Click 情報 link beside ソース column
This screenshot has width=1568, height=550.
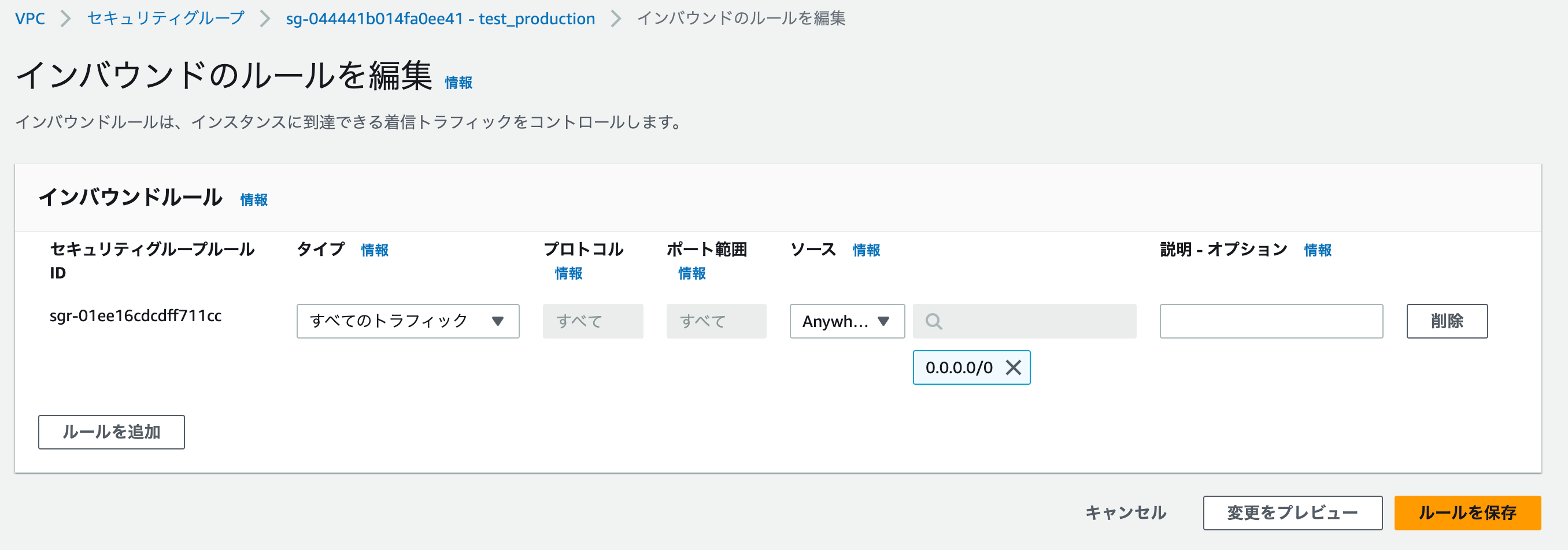(x=866, y=250)
